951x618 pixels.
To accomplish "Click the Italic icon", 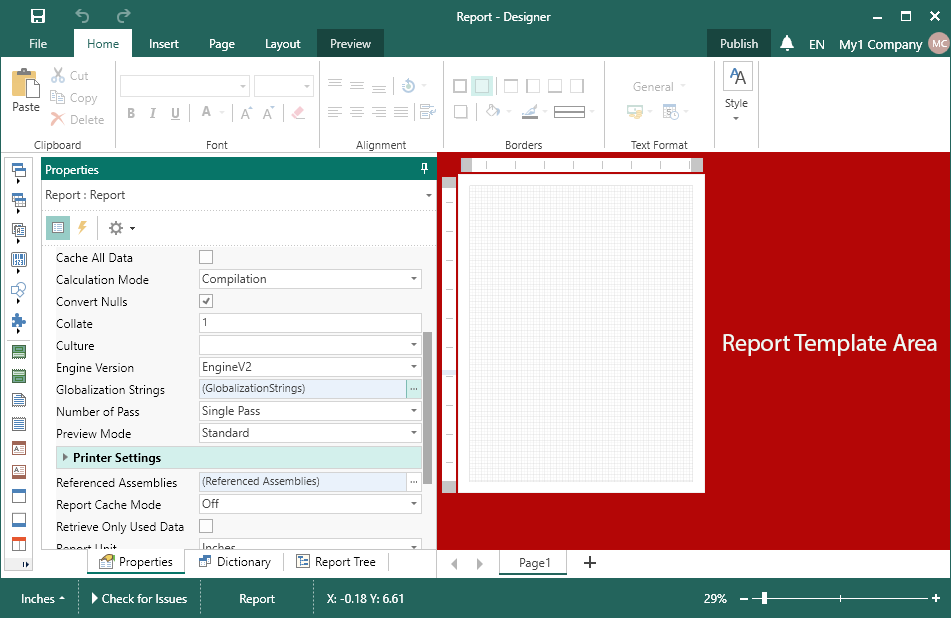I will tap(152, 112).
